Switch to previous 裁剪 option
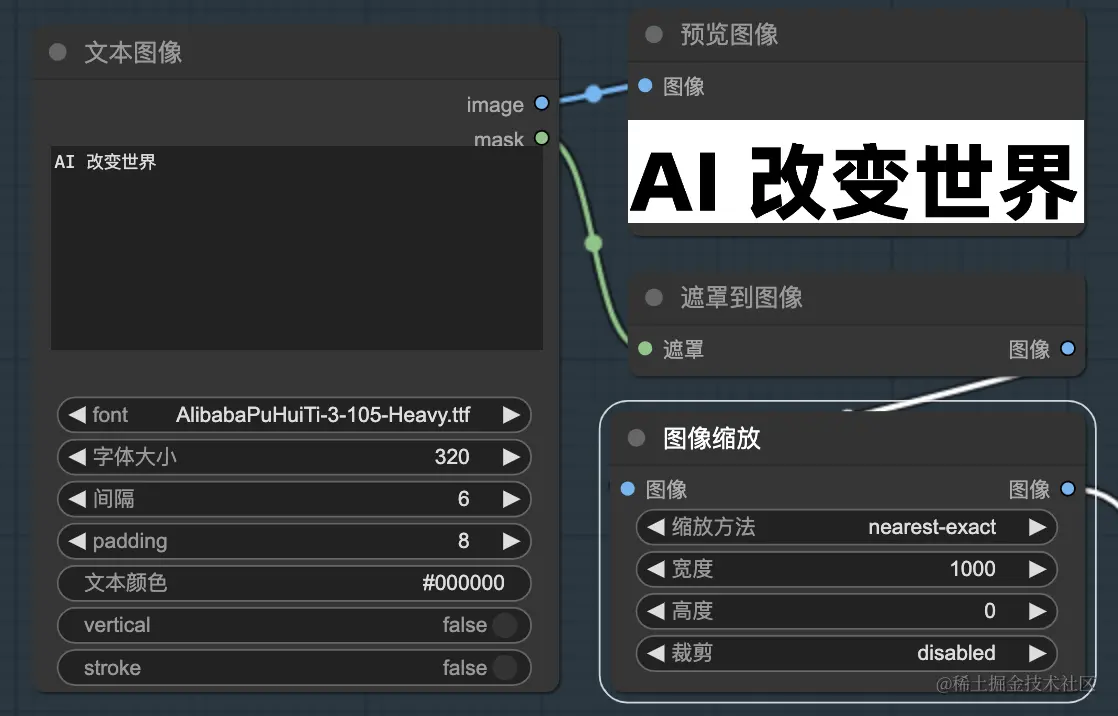1118x716 pixels. [656, 653]
